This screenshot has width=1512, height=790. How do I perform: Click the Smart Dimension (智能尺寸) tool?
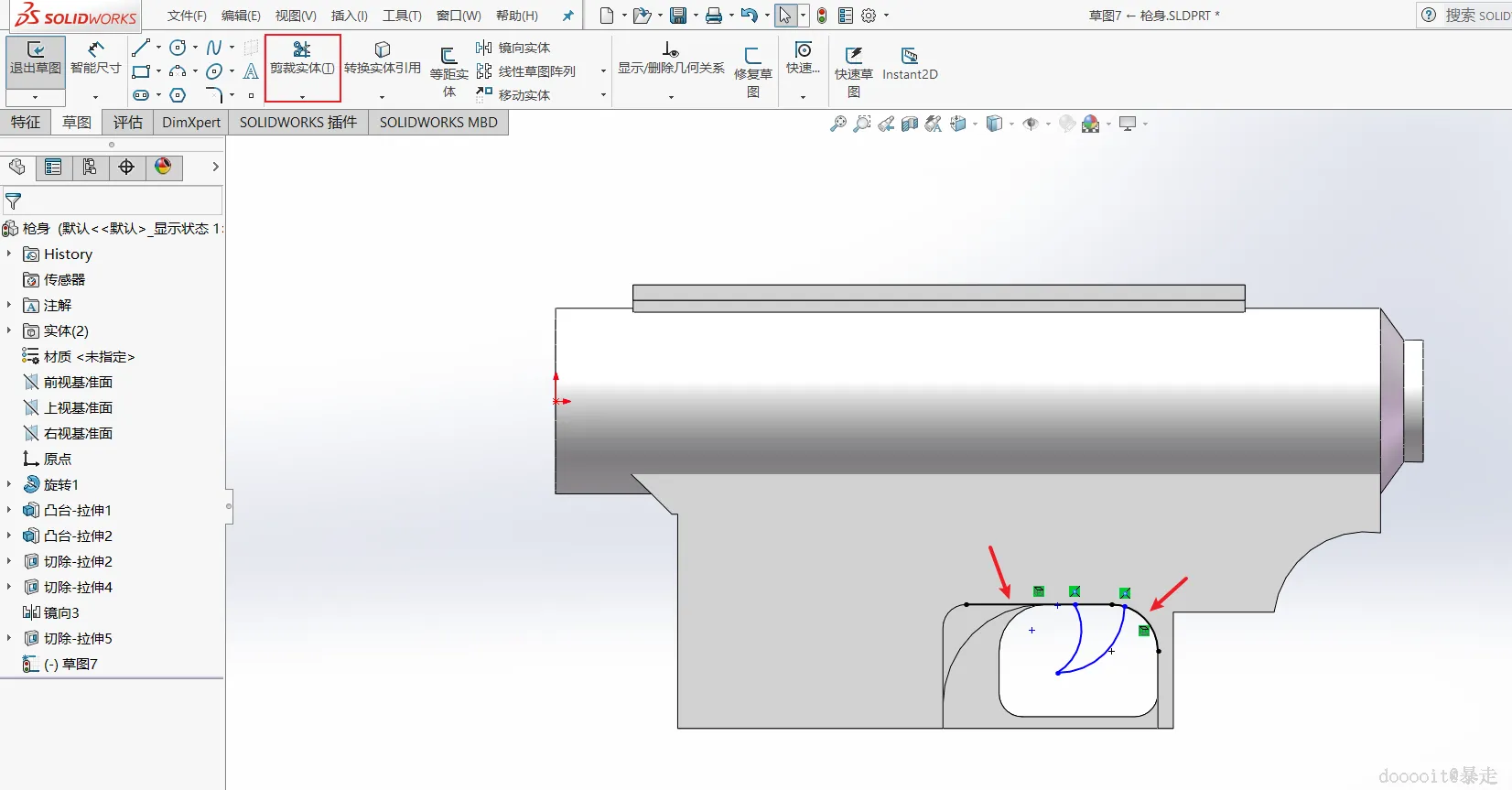point(95,58)
